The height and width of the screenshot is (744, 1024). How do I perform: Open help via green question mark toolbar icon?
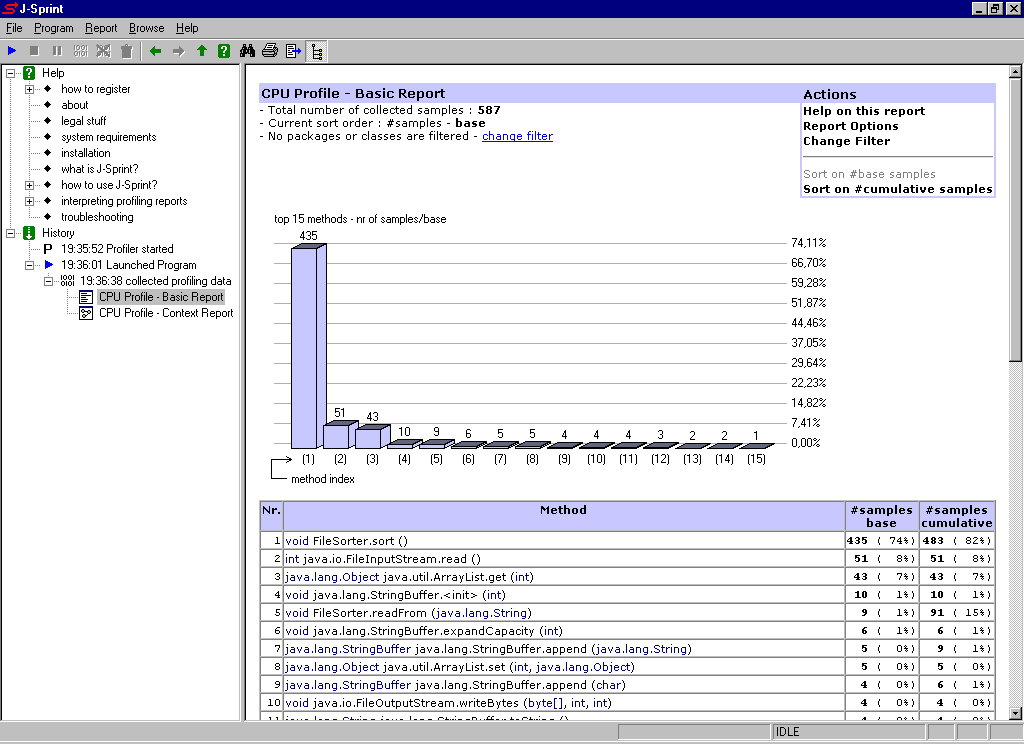(224, 51)
